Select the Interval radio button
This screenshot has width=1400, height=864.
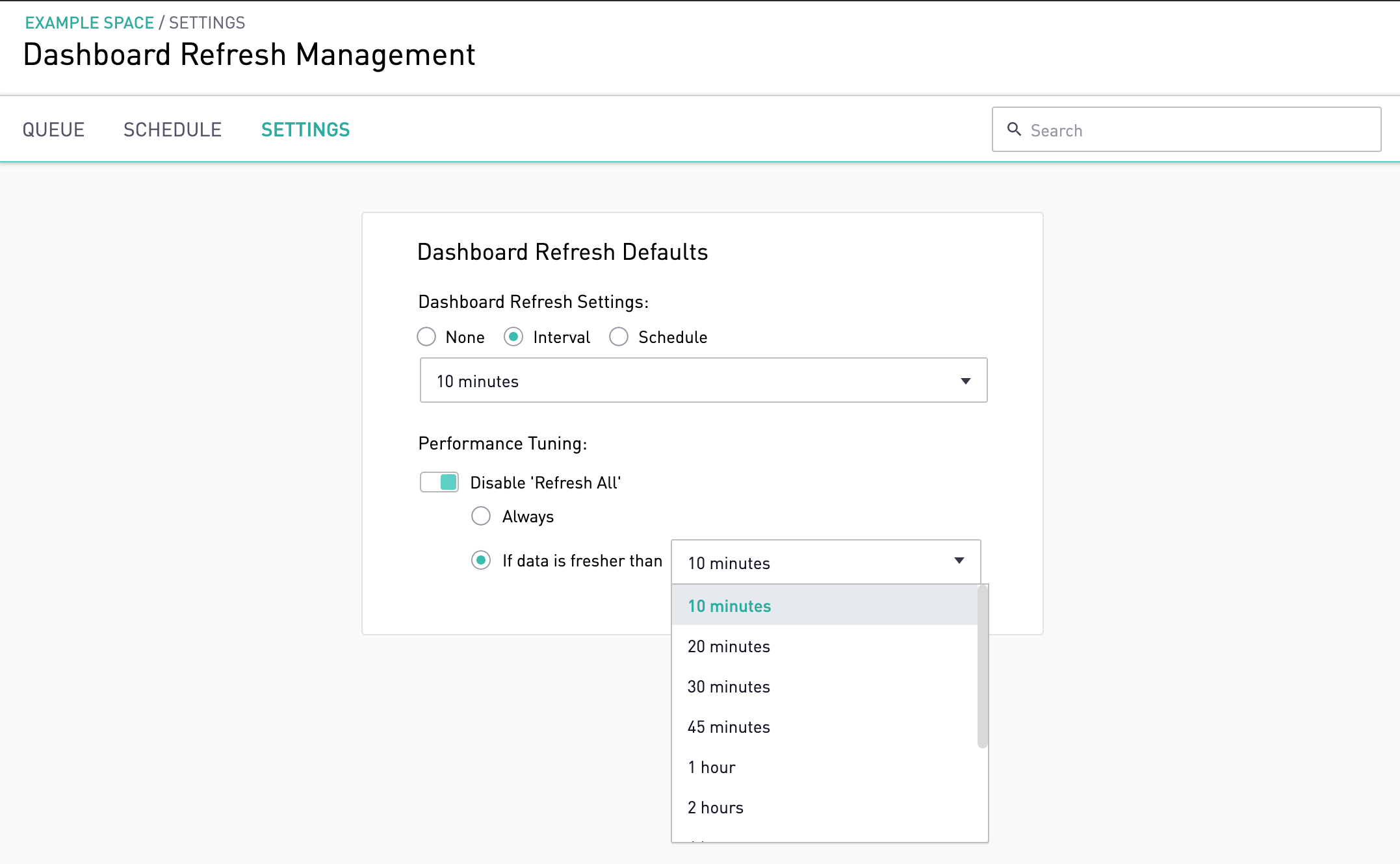(513, 337)
